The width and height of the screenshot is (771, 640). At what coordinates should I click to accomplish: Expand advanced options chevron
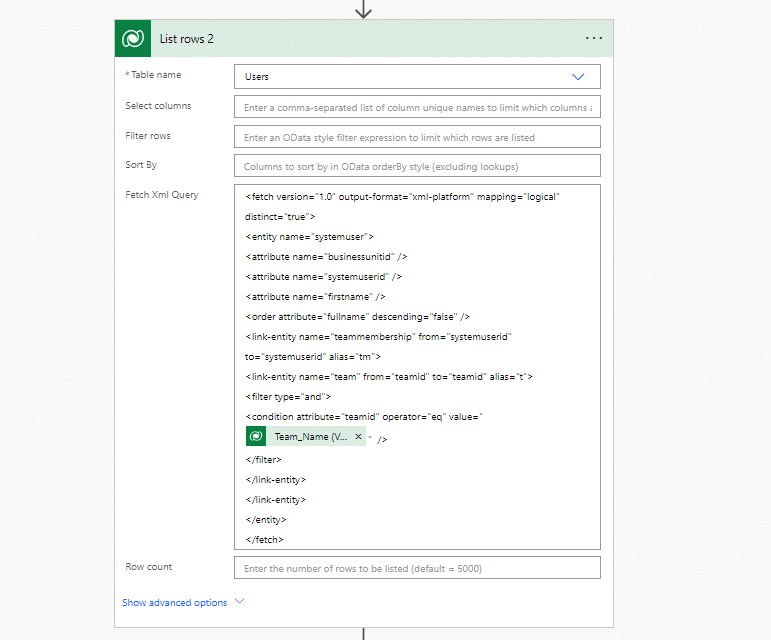point(239,601)
